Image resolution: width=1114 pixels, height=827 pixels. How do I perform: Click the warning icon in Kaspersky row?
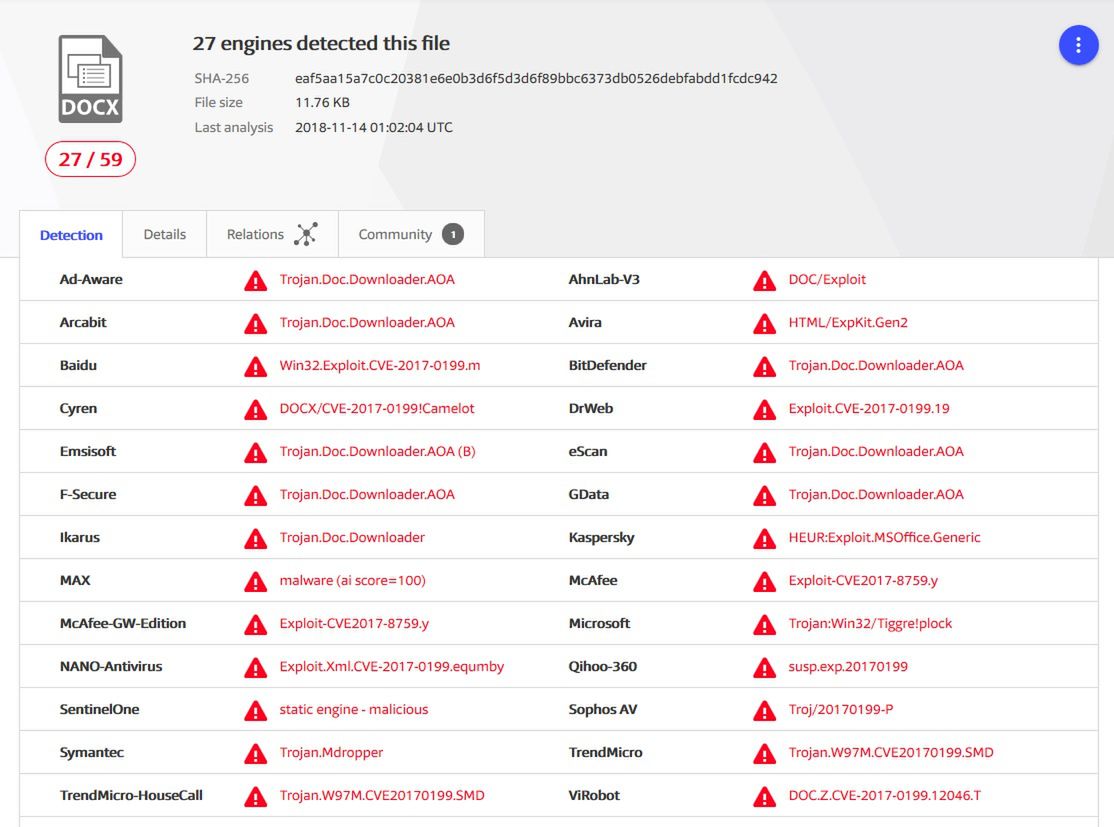coord(764,539)
